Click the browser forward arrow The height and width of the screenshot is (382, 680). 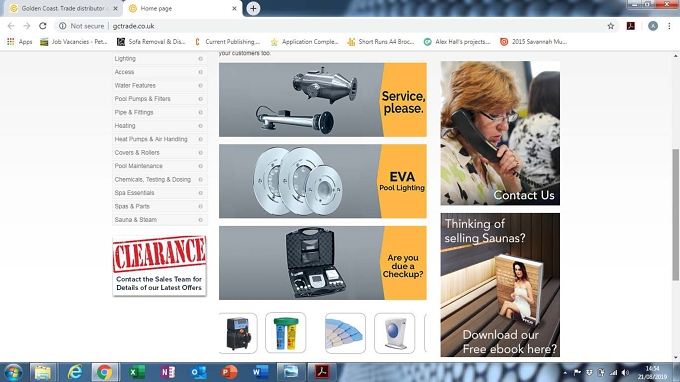click(27, 26)
